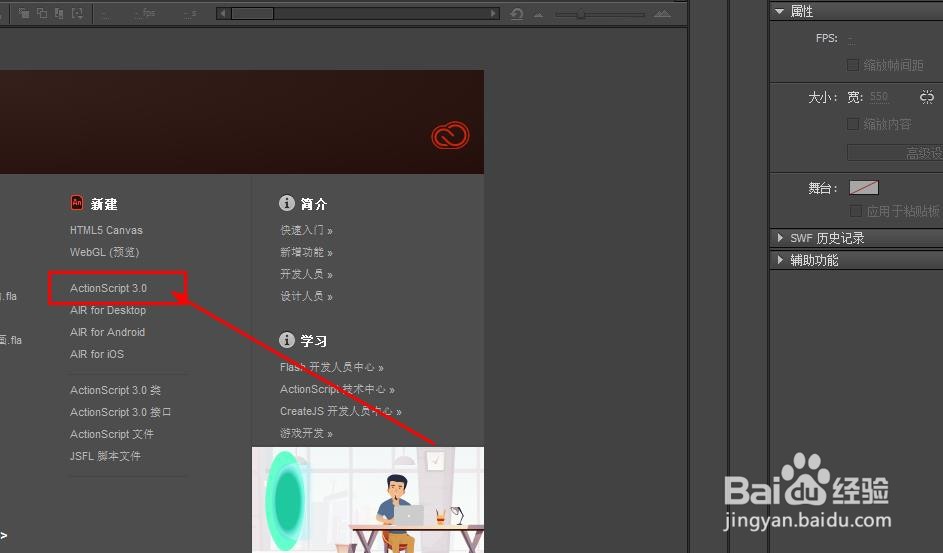Create a new ActionScript 3.0 接口 file
The image size is (943, 553).
coord(121,412)
